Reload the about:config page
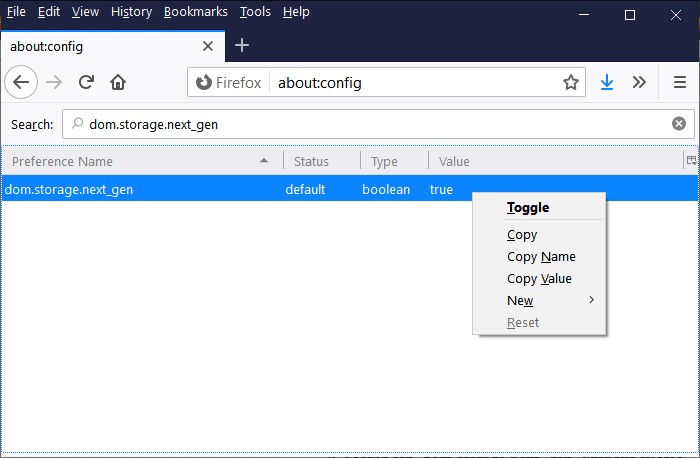Viewport: 700px width, 458px height. (x=86, y=82)
